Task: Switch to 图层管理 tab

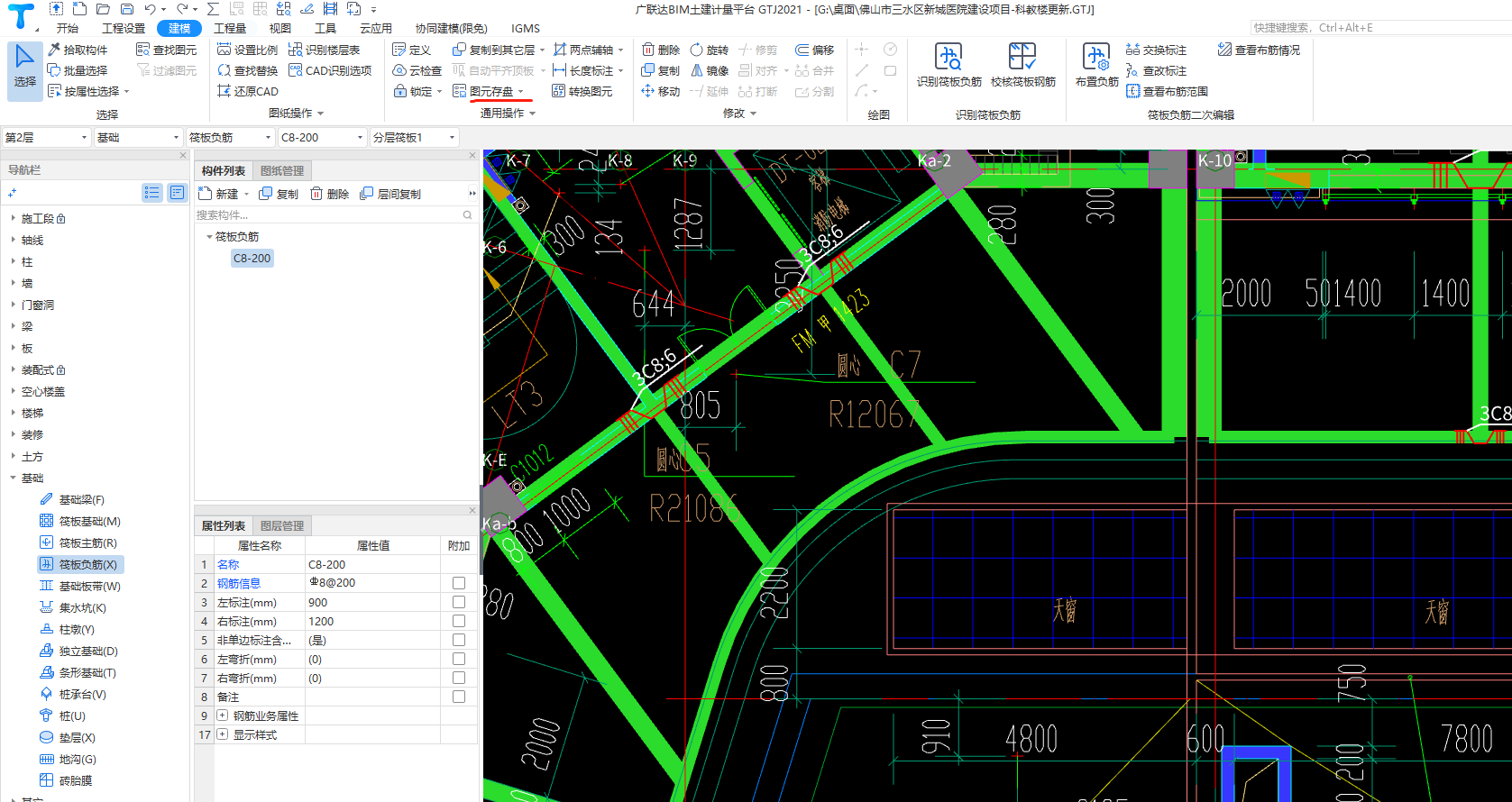Action: pyautogui.click(x=282, y=526)
